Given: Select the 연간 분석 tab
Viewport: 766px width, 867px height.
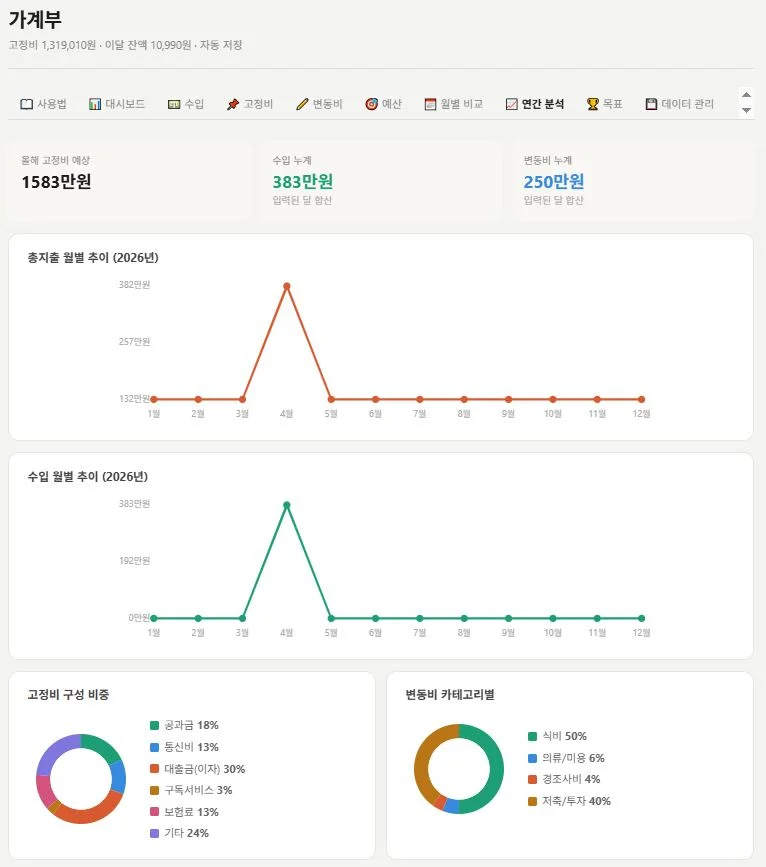Looking at the screenshot, I should [535, 104].
